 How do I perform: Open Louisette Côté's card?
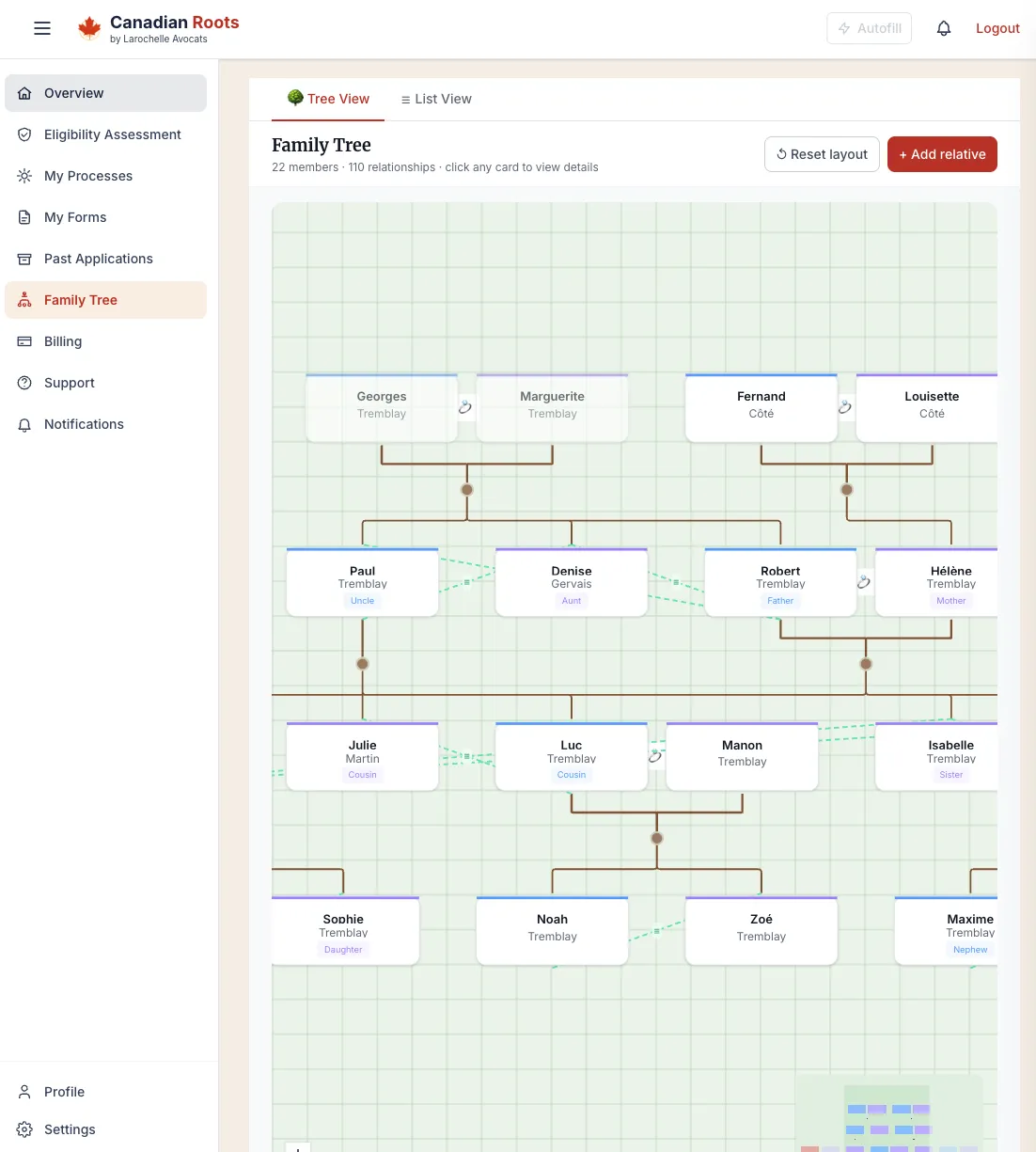point(927,408)
